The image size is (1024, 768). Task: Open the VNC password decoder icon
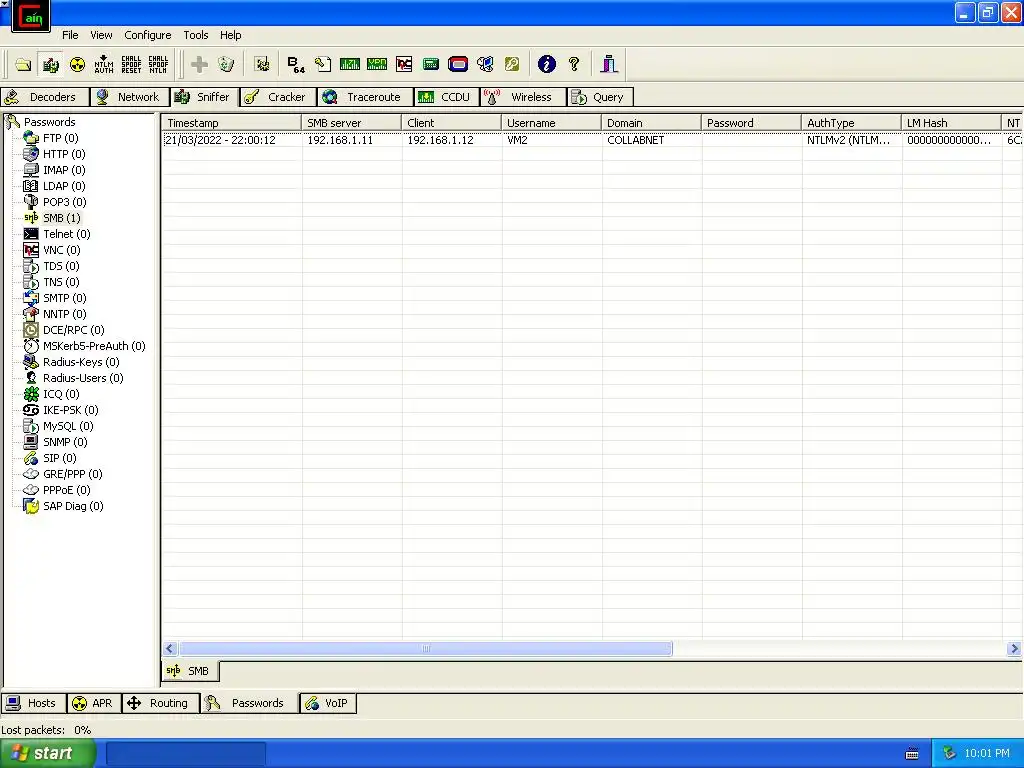click(404, 64)
